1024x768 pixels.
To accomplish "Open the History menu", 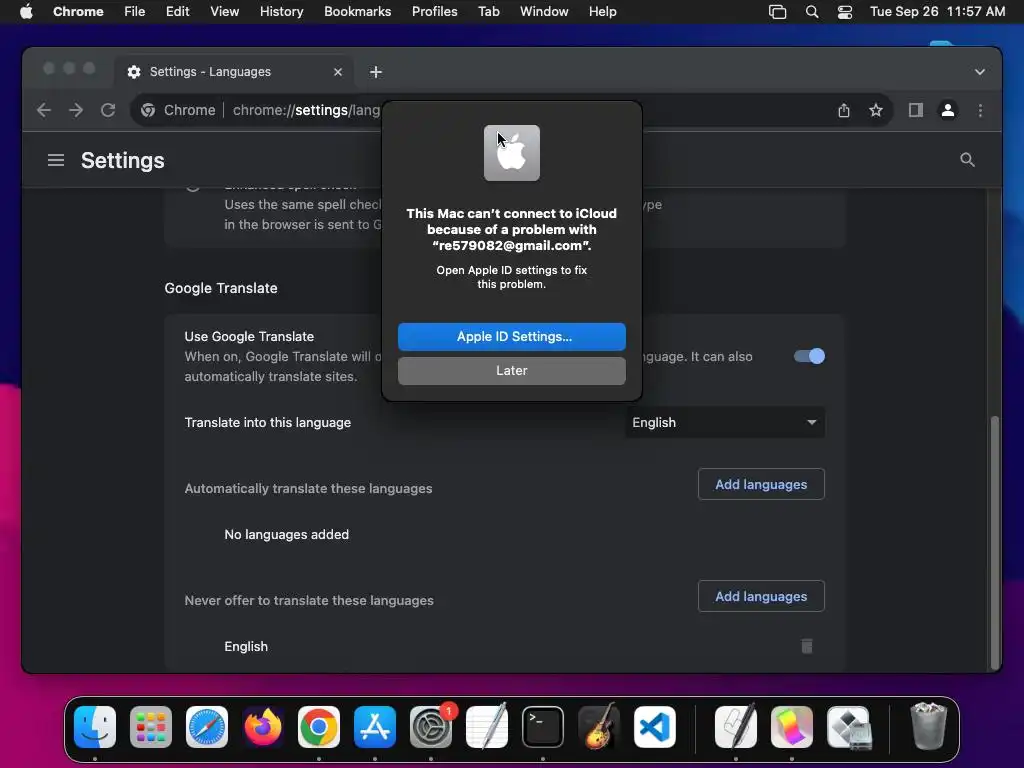I will [281, 12].
